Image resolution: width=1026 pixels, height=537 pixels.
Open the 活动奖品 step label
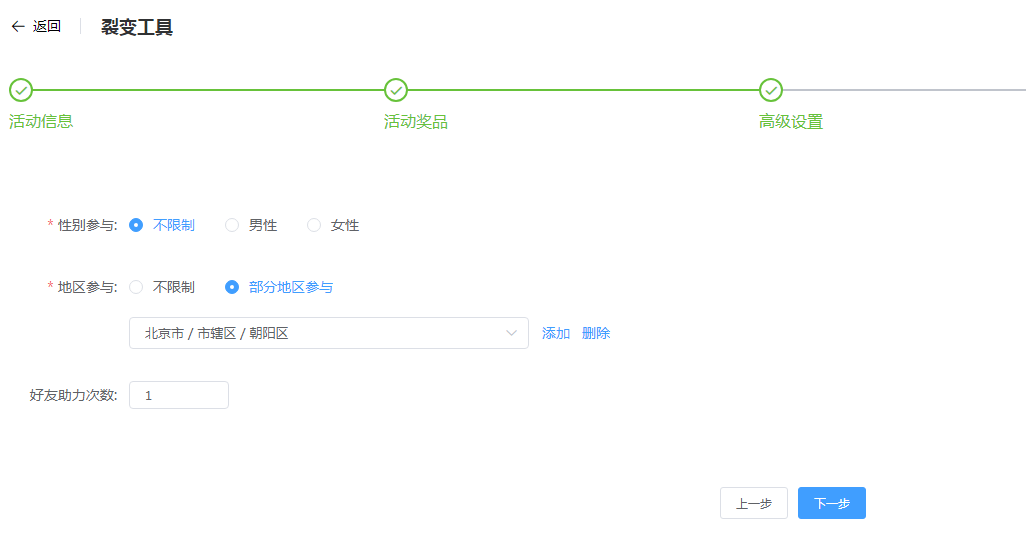click(x=416, y=122)
